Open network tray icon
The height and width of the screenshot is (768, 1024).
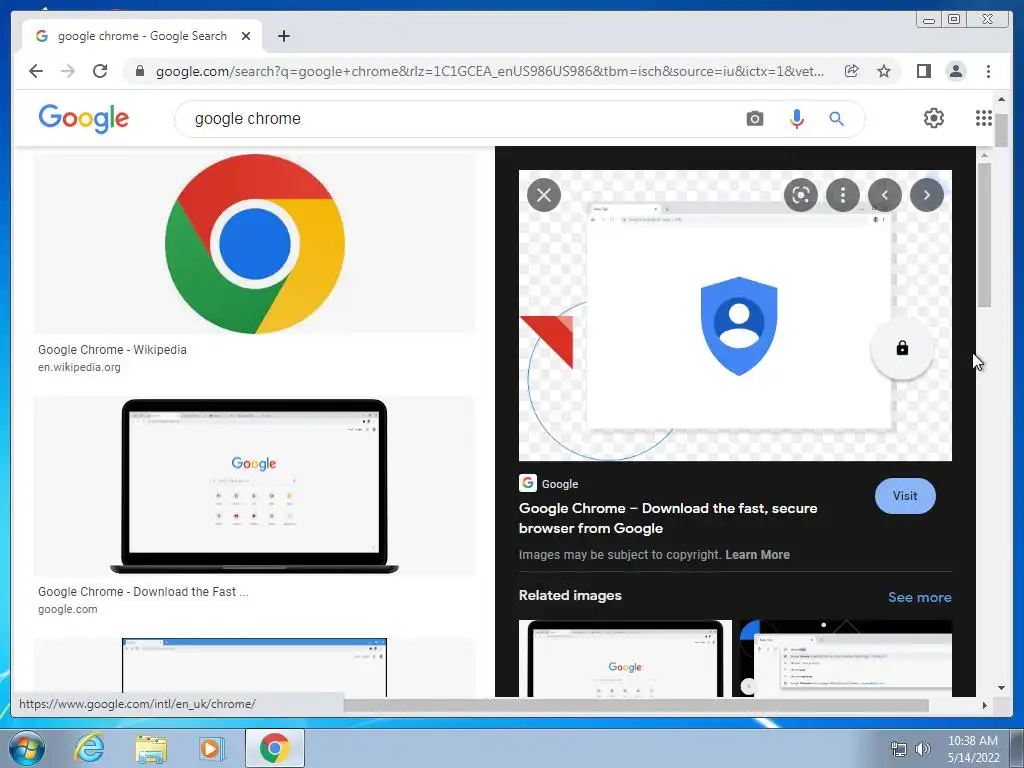(x=899, y=749)
